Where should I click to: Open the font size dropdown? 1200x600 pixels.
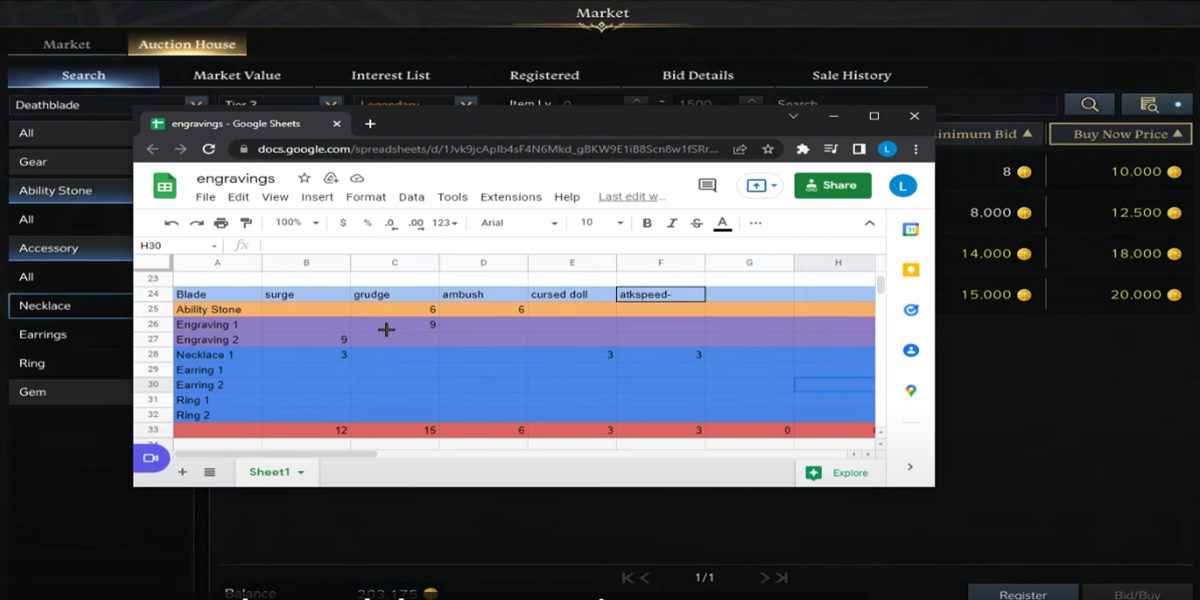click(x=601, y=223)
